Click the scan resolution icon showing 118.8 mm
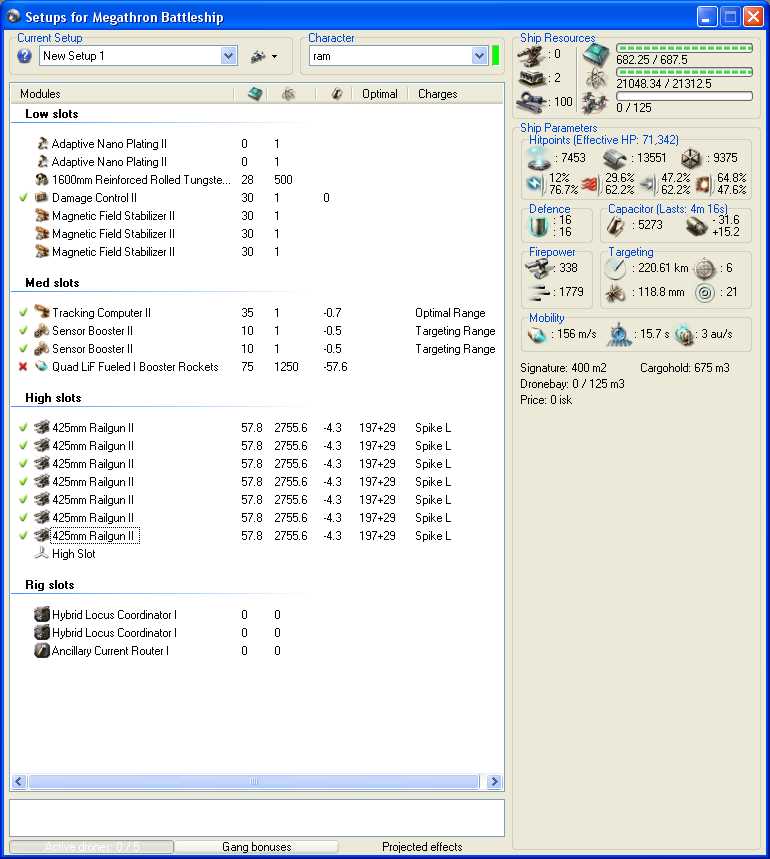This screenshot has height=859, width=770. [x=616, y=293]
